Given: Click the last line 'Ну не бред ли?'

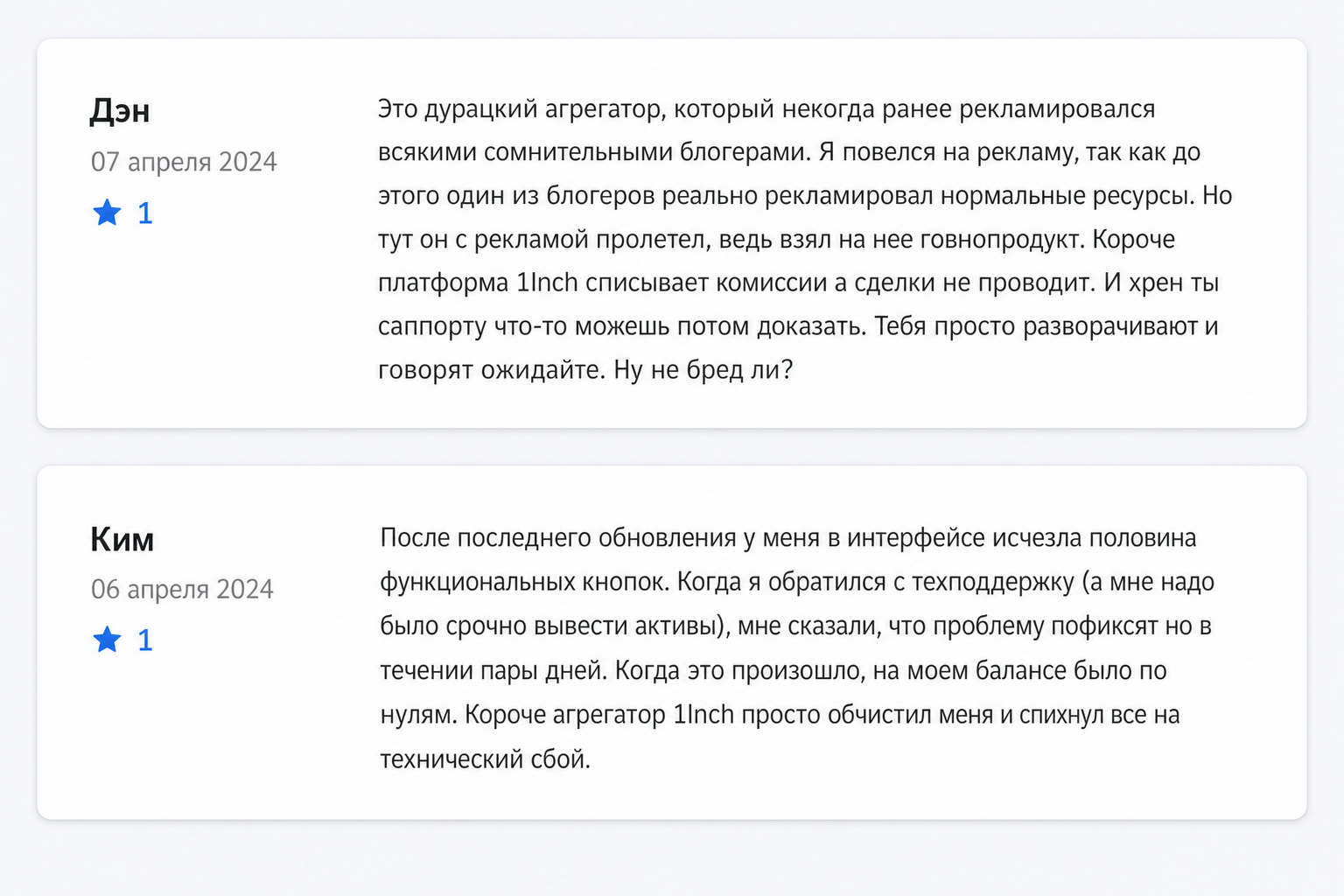Looking at the screenshot, I should click(x=703, y=370).
